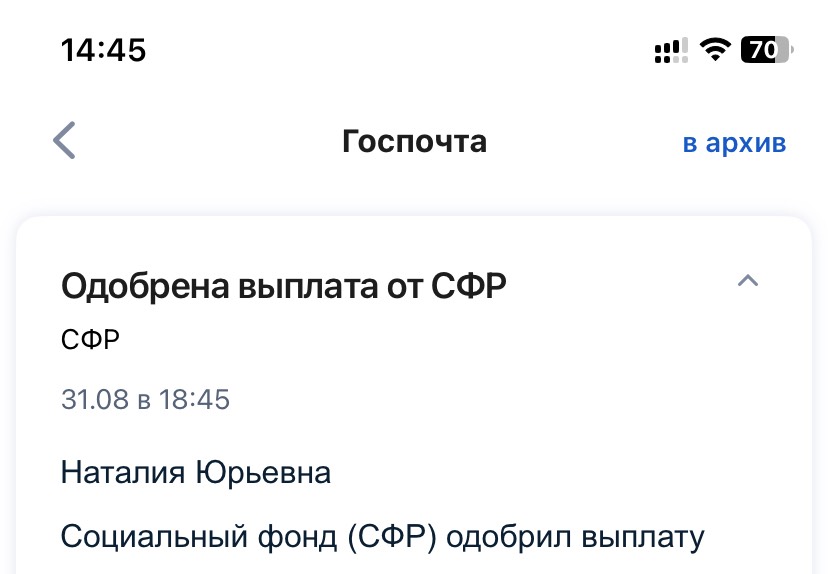This screenshot has width=828, height=574.
Task: Tap the battery indicator icon
Action: (767, 50)
